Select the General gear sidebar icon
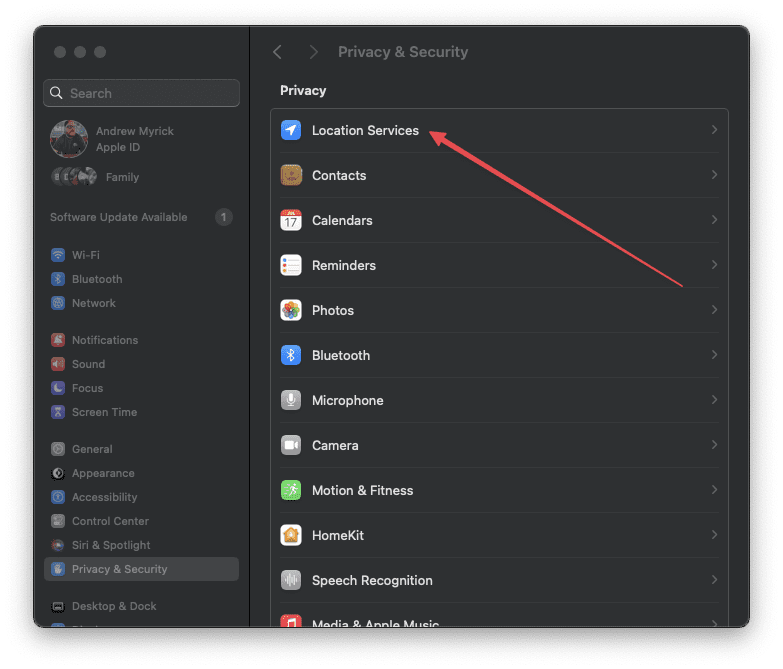 pos(58,449)
